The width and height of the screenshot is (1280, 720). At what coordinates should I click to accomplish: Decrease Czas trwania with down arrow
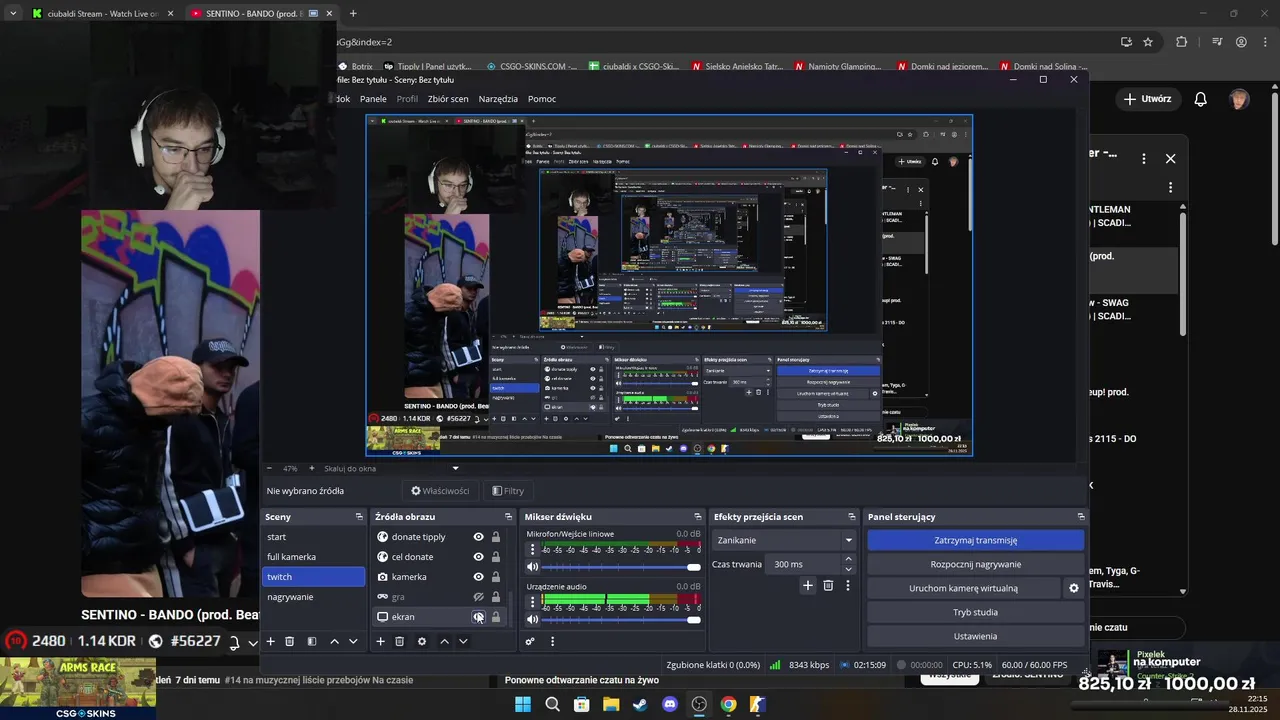[x=848, y=569]
